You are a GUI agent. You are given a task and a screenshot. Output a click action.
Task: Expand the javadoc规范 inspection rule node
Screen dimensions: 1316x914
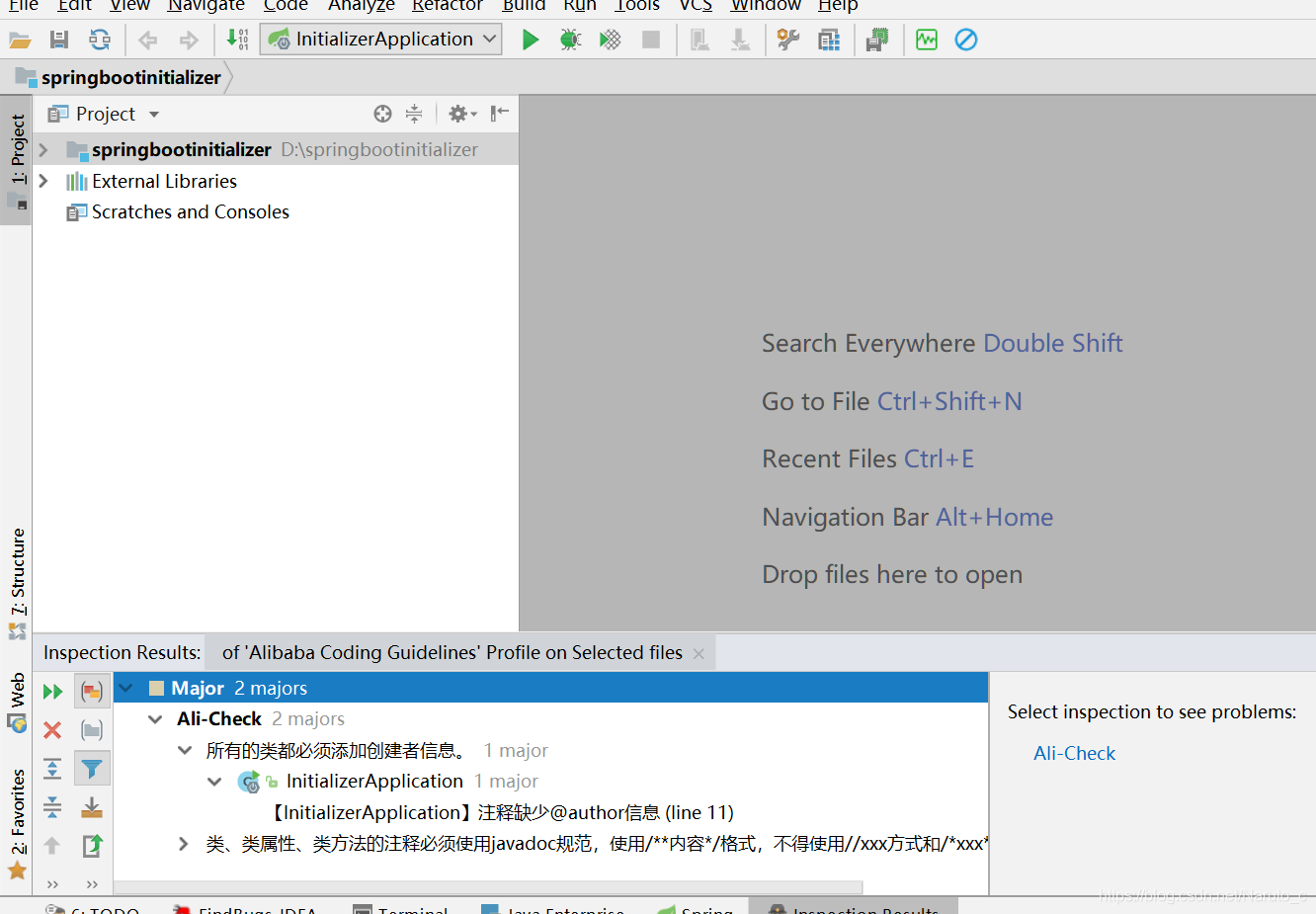[x=184, y=844]
